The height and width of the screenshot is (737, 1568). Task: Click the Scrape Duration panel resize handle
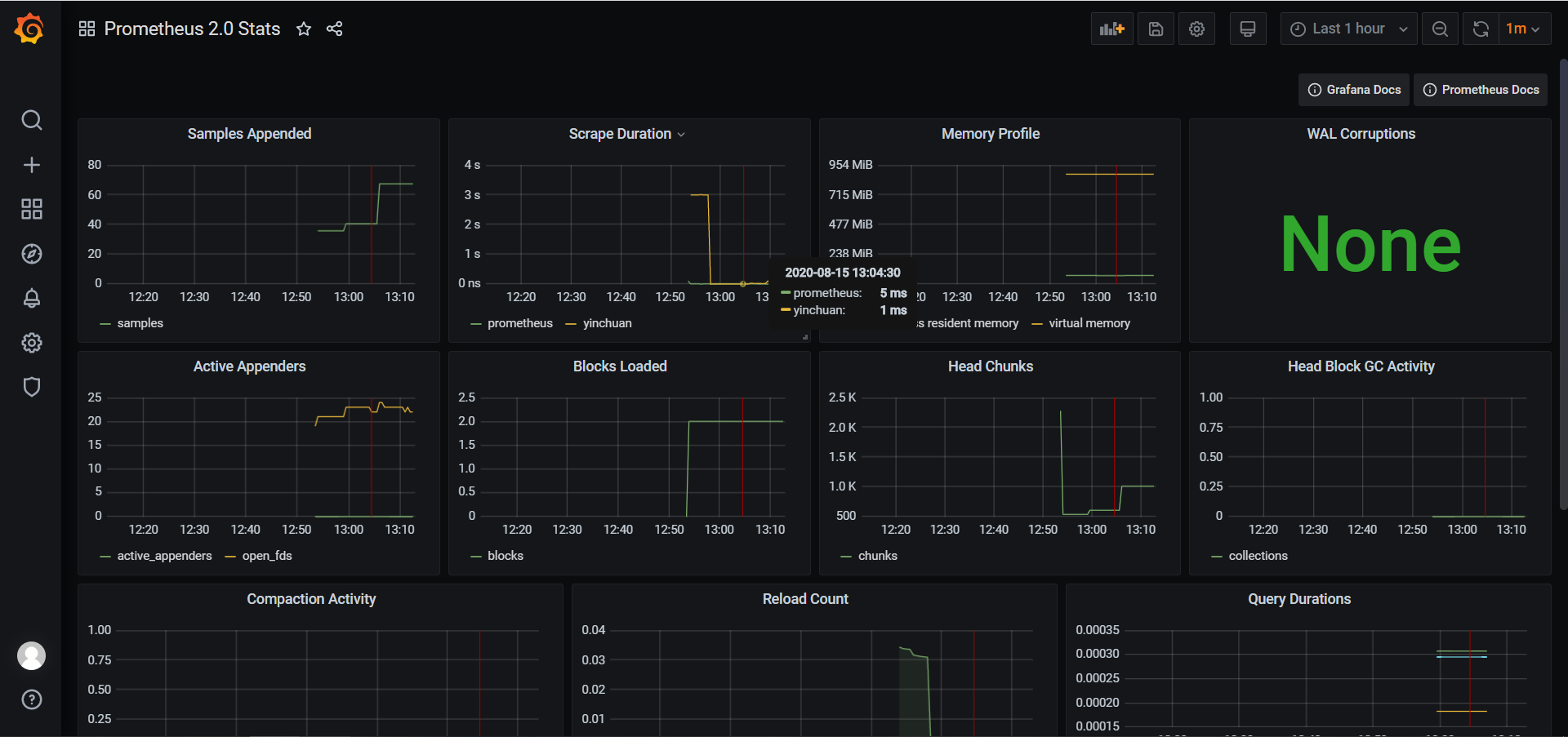(804, 336)
